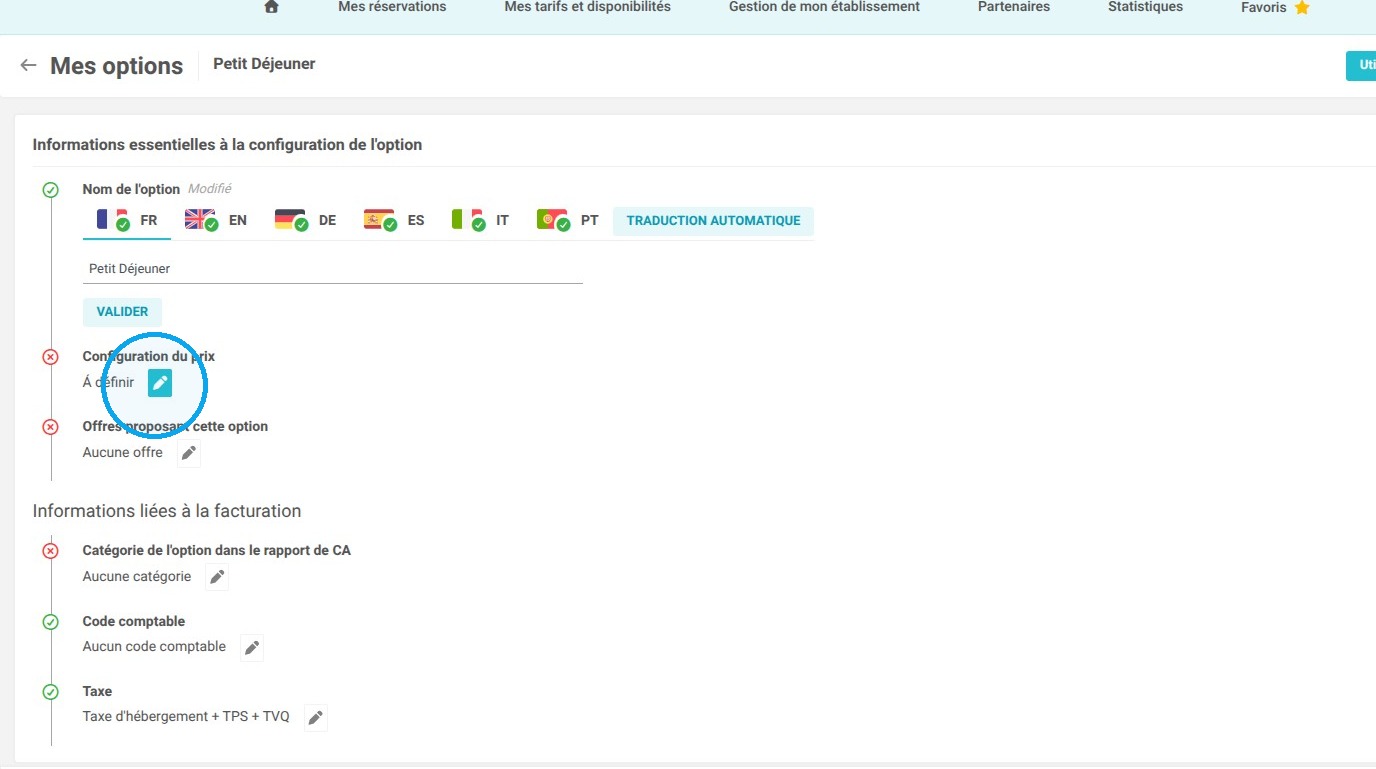
Task: Click the Taxe d'hébergement + TPS + TVQ value
Action: tap(186, 717)
